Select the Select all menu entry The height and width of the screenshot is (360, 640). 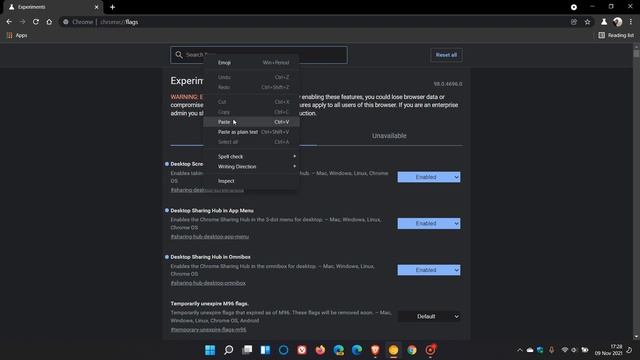click(x=251, y=142)
